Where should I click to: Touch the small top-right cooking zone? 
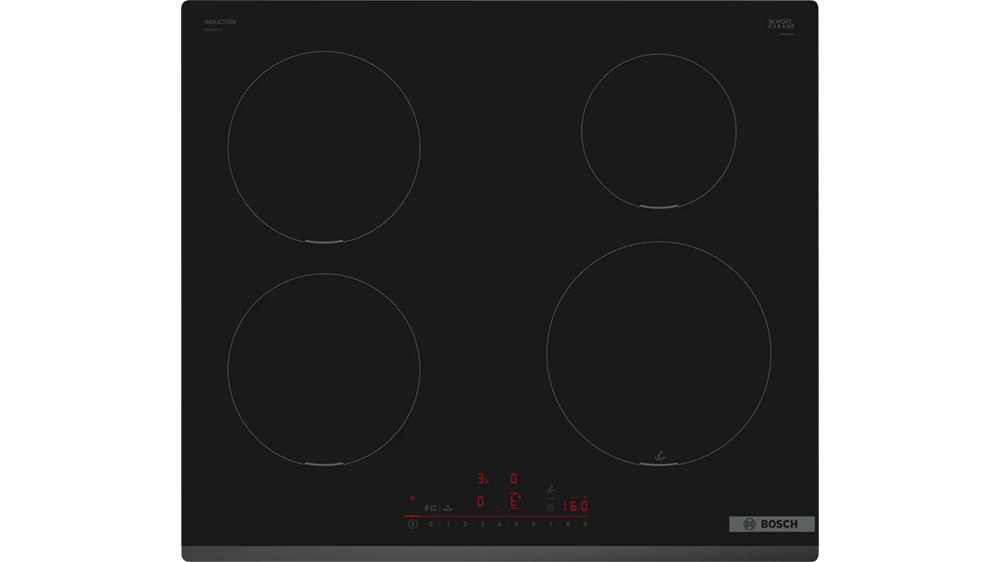(x=658, y=130)
